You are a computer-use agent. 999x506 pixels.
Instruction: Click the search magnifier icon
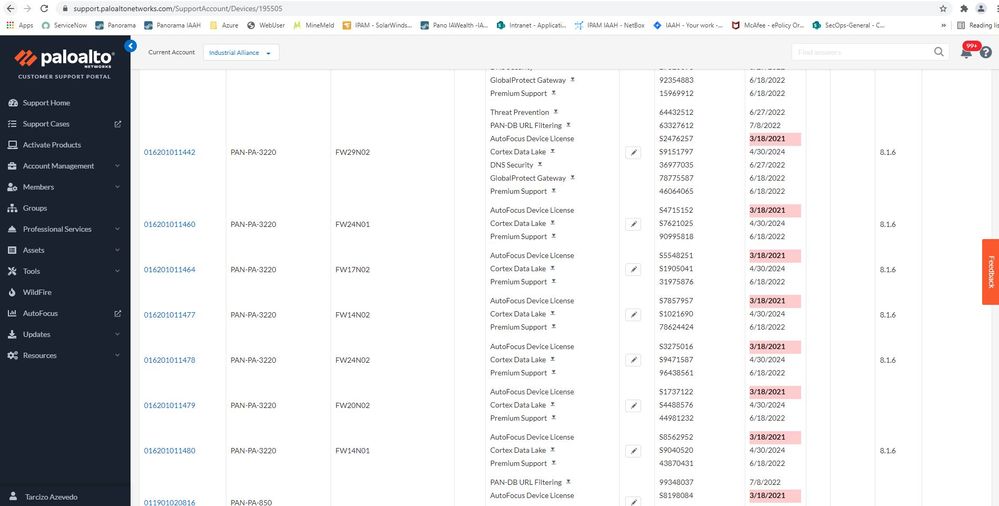coord(938,52)
